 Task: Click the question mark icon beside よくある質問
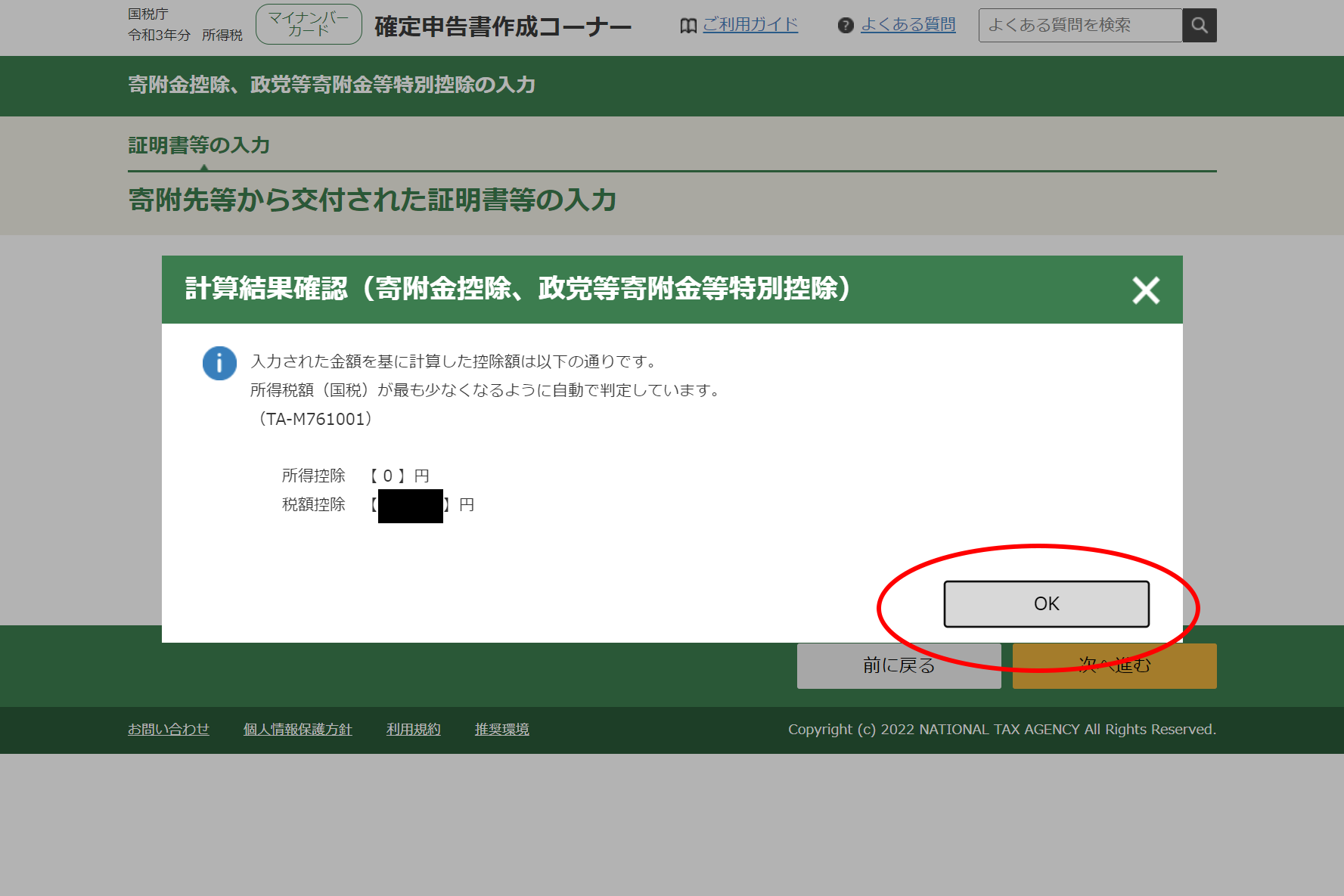(x=846, y=26)
